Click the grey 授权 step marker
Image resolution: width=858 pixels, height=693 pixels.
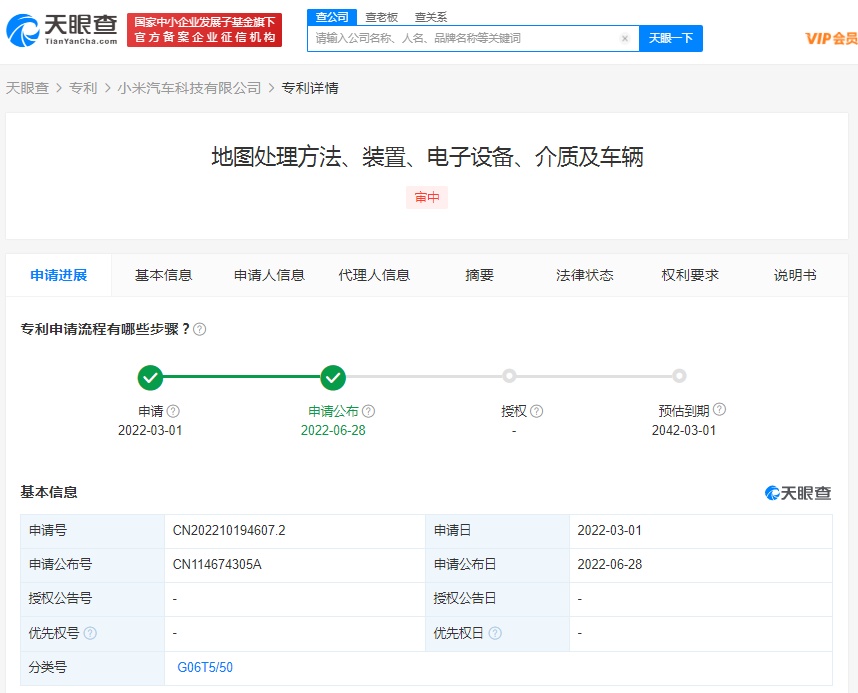pyautogui.click(x=509, y=376)
